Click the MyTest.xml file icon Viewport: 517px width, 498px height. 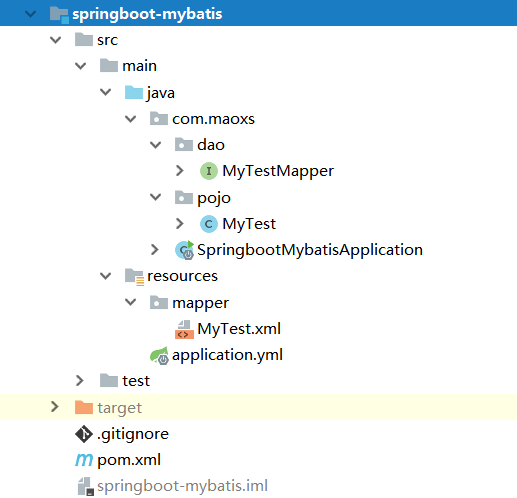pyautogui.click(x=184, y=329)
